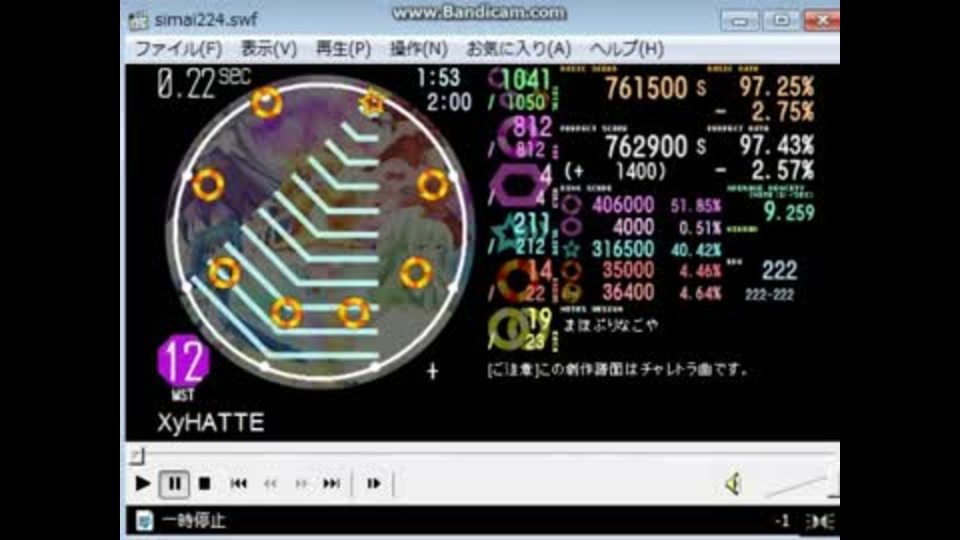The width and height of the screenshot is (960, 540).
Task: Click the 一時停止 status text
Action: pyautogui.click(x=194, y=521)
